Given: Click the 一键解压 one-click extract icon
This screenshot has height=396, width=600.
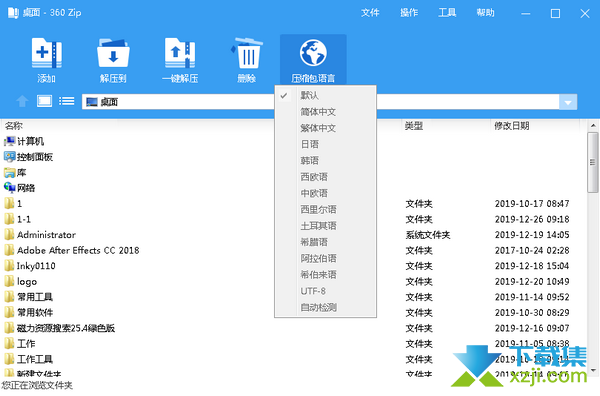Looking at the screenshot, I should [x=180, y=53].
